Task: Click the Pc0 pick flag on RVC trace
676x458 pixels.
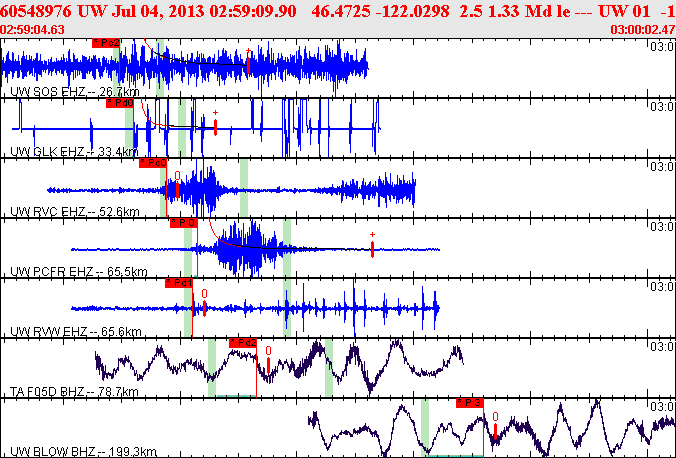Action: [x=152, y=162]
